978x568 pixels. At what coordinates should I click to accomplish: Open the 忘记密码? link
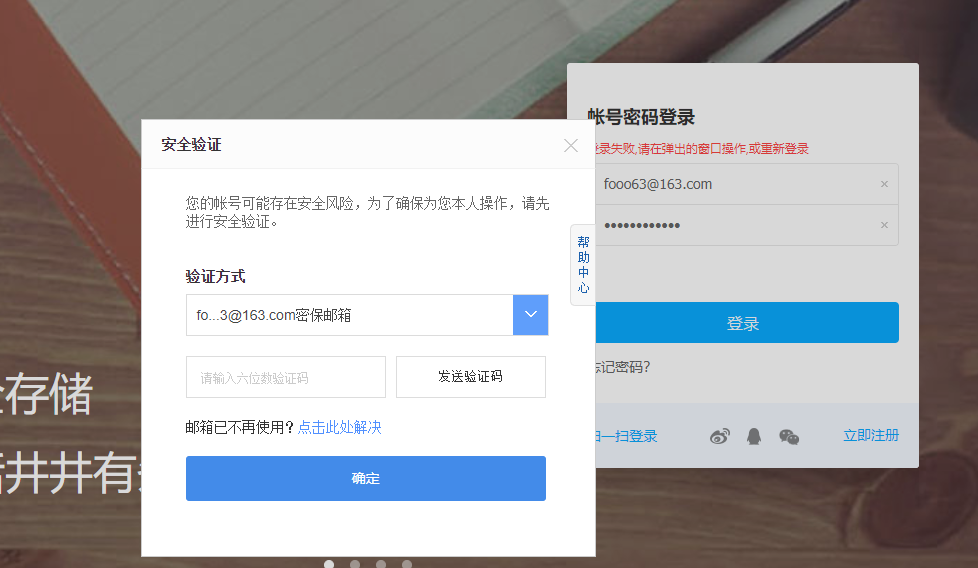coord(622,367)
